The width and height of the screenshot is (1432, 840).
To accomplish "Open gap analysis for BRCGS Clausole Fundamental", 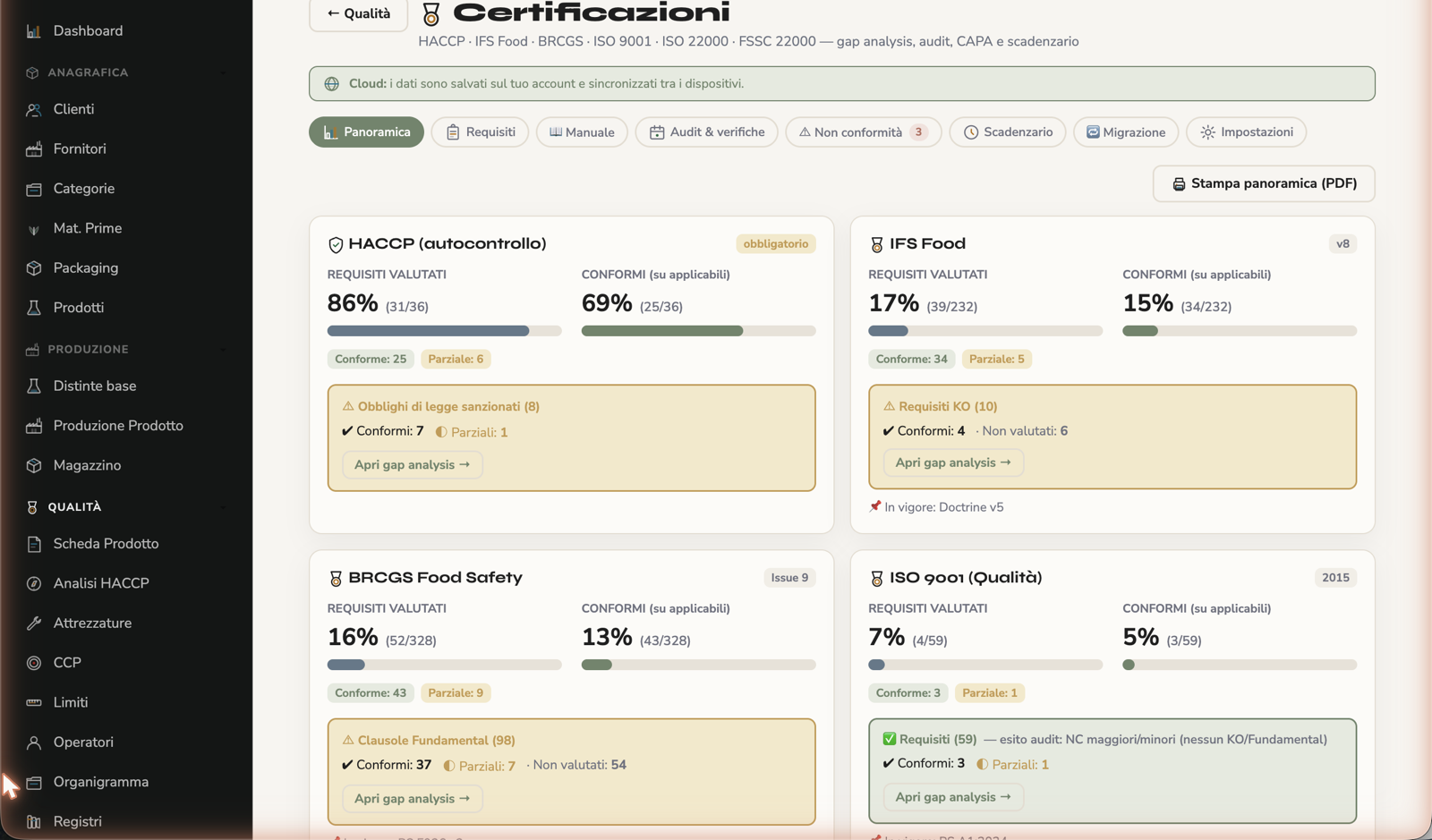I will 412,799.
